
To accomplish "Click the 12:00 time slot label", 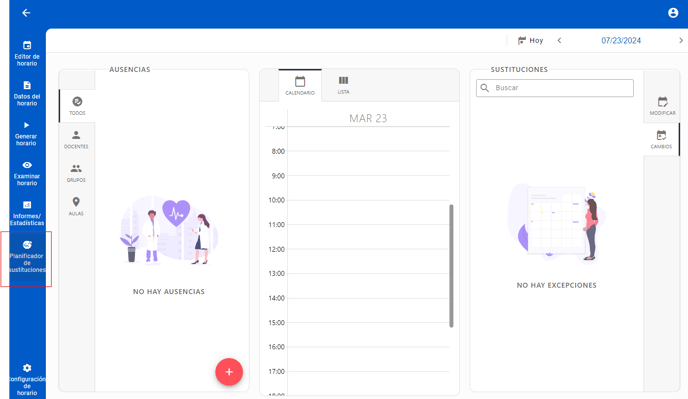I will click(276, 249).
